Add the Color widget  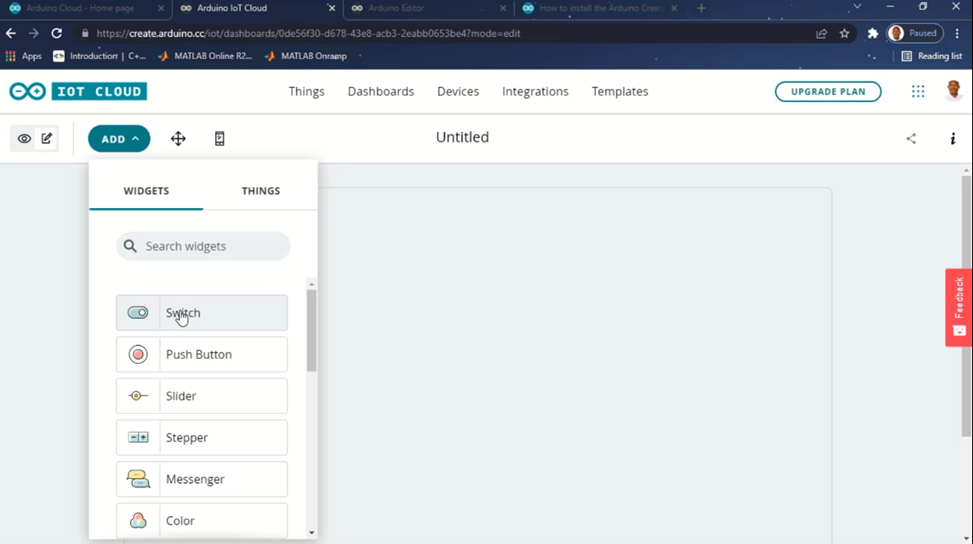point(202,520)
